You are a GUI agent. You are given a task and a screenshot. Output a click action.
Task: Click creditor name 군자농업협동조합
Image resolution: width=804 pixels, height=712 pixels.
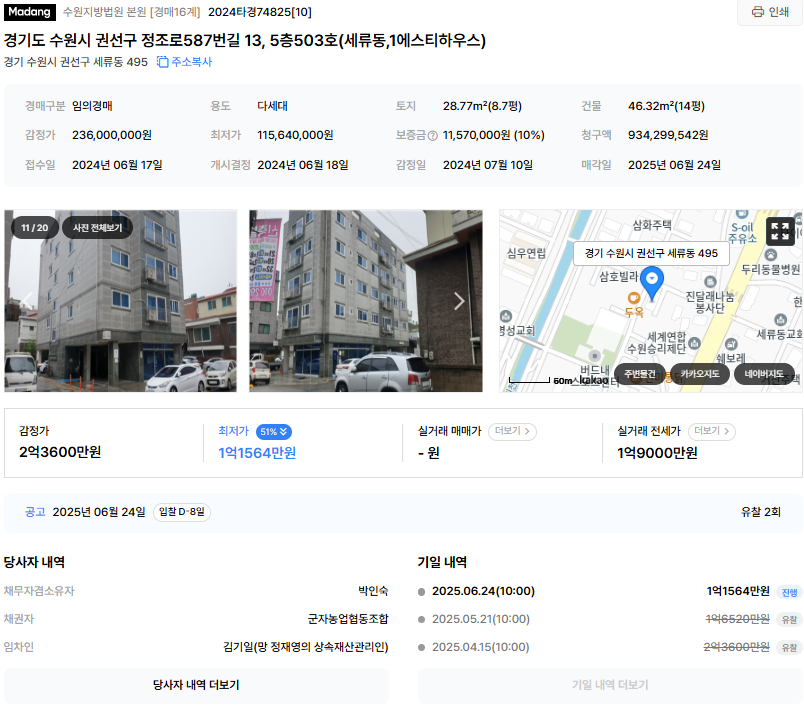point(348,619)
